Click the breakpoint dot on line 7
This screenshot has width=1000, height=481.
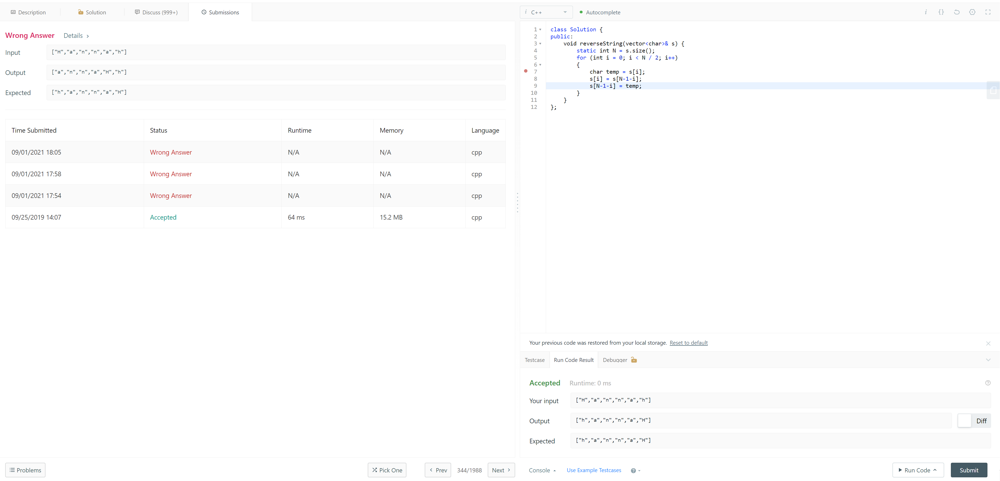click(526, 71)
